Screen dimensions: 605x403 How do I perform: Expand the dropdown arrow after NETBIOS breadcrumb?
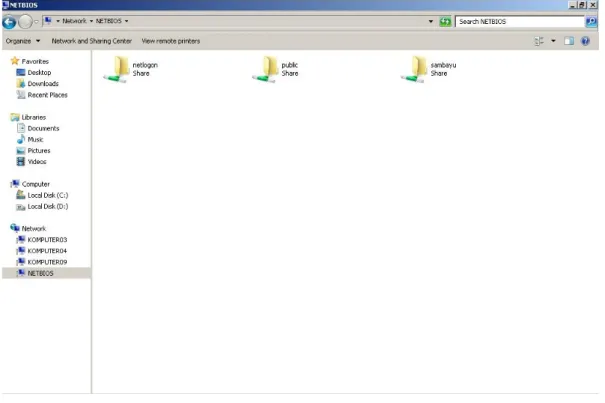coord(126,21)
